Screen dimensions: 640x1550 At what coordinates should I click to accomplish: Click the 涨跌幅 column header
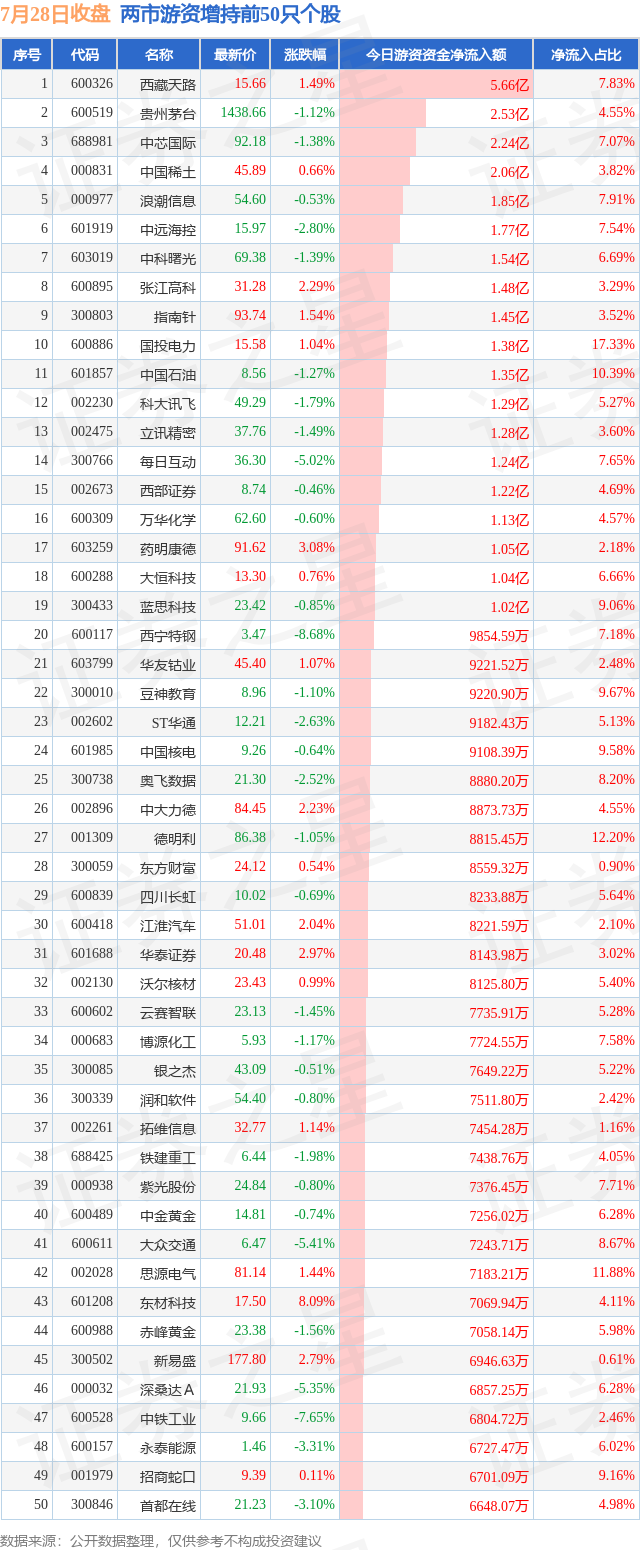point(305,55)
